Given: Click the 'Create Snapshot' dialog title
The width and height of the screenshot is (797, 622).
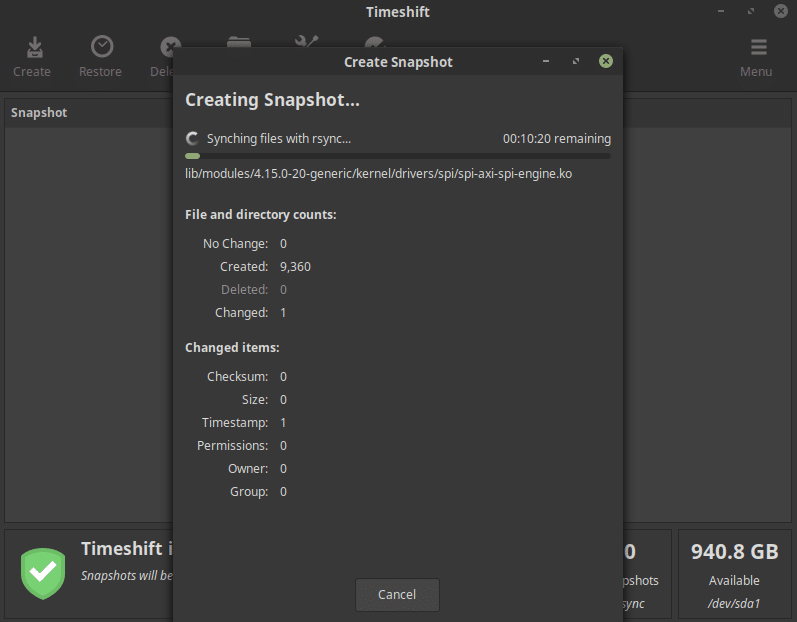Looking at the screenshot, I should (x=398, y=62).
